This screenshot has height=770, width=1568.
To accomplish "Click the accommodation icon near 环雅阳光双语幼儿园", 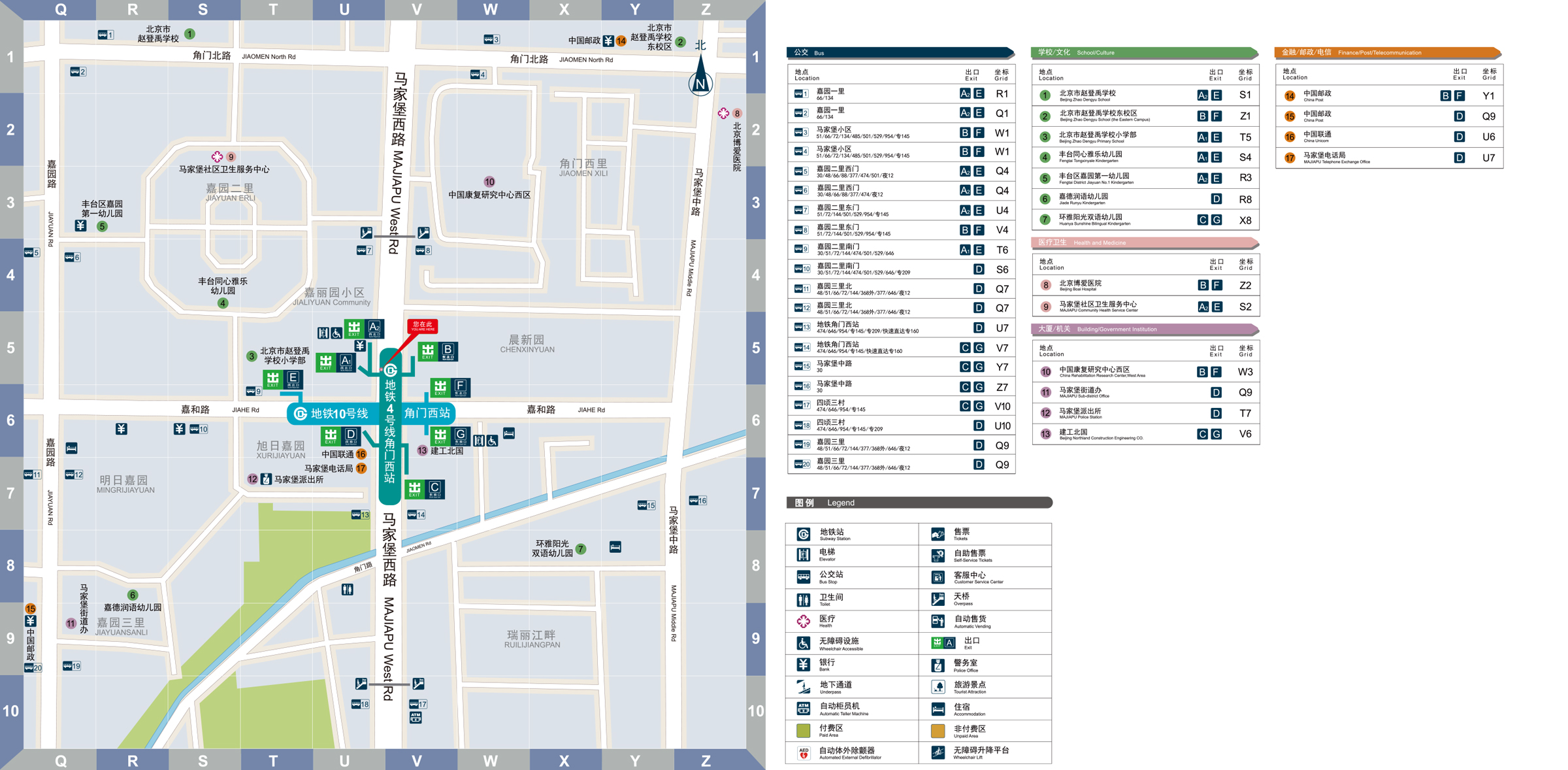I will point(615,546).
